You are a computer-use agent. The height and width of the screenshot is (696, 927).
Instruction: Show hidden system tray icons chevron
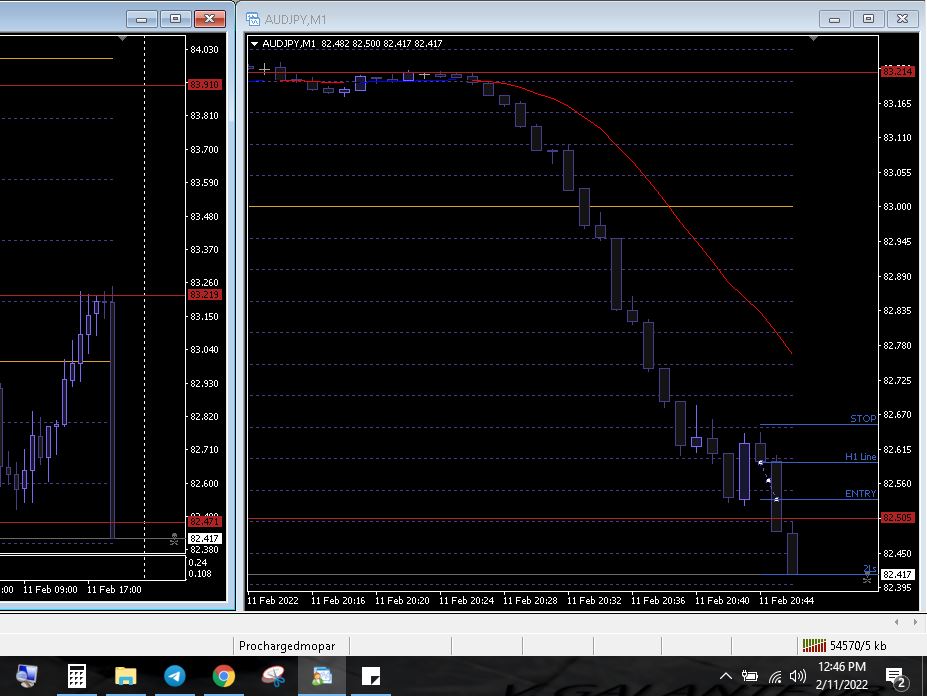[726, 676]
